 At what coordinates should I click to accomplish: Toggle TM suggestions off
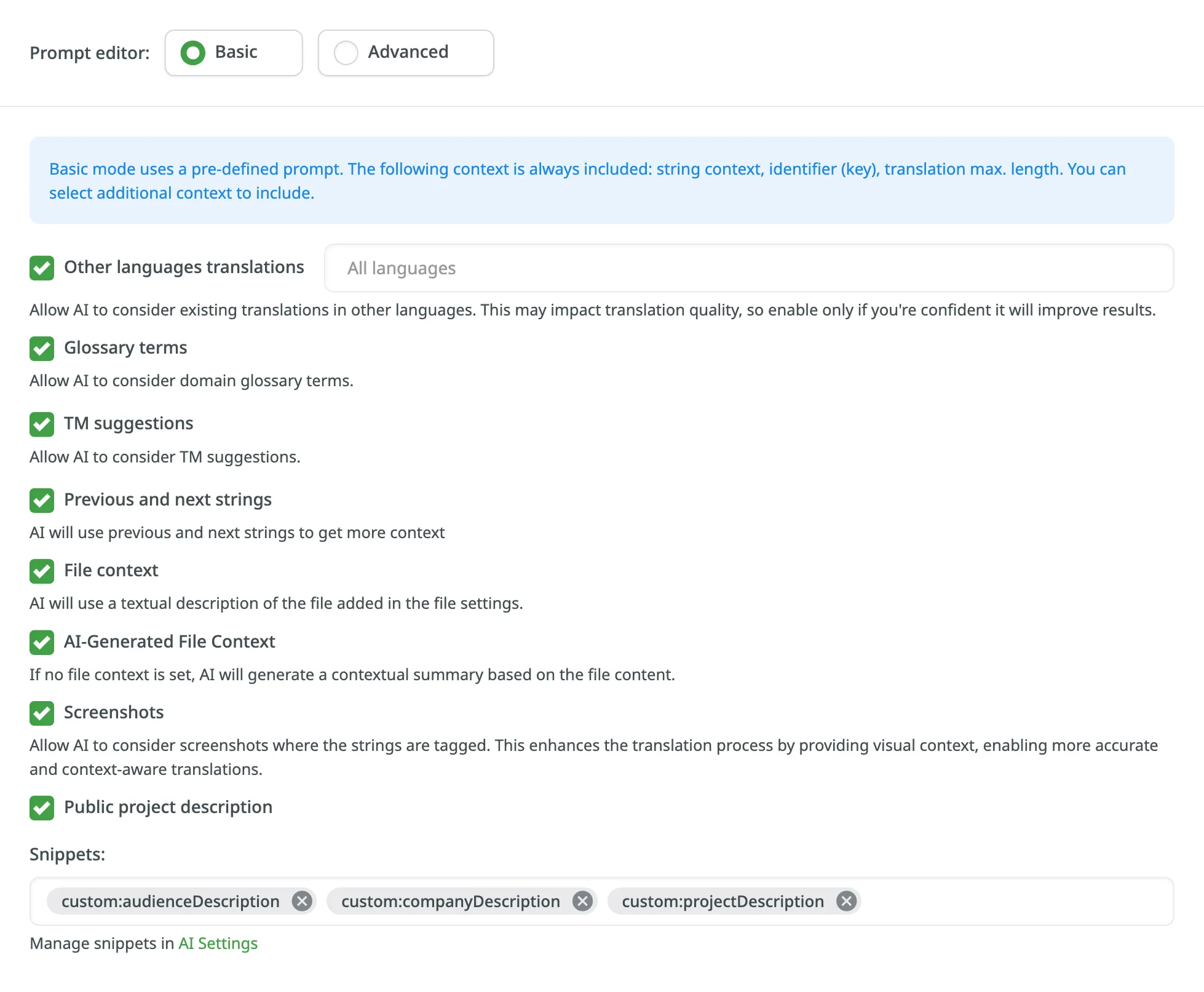[42, 424]
